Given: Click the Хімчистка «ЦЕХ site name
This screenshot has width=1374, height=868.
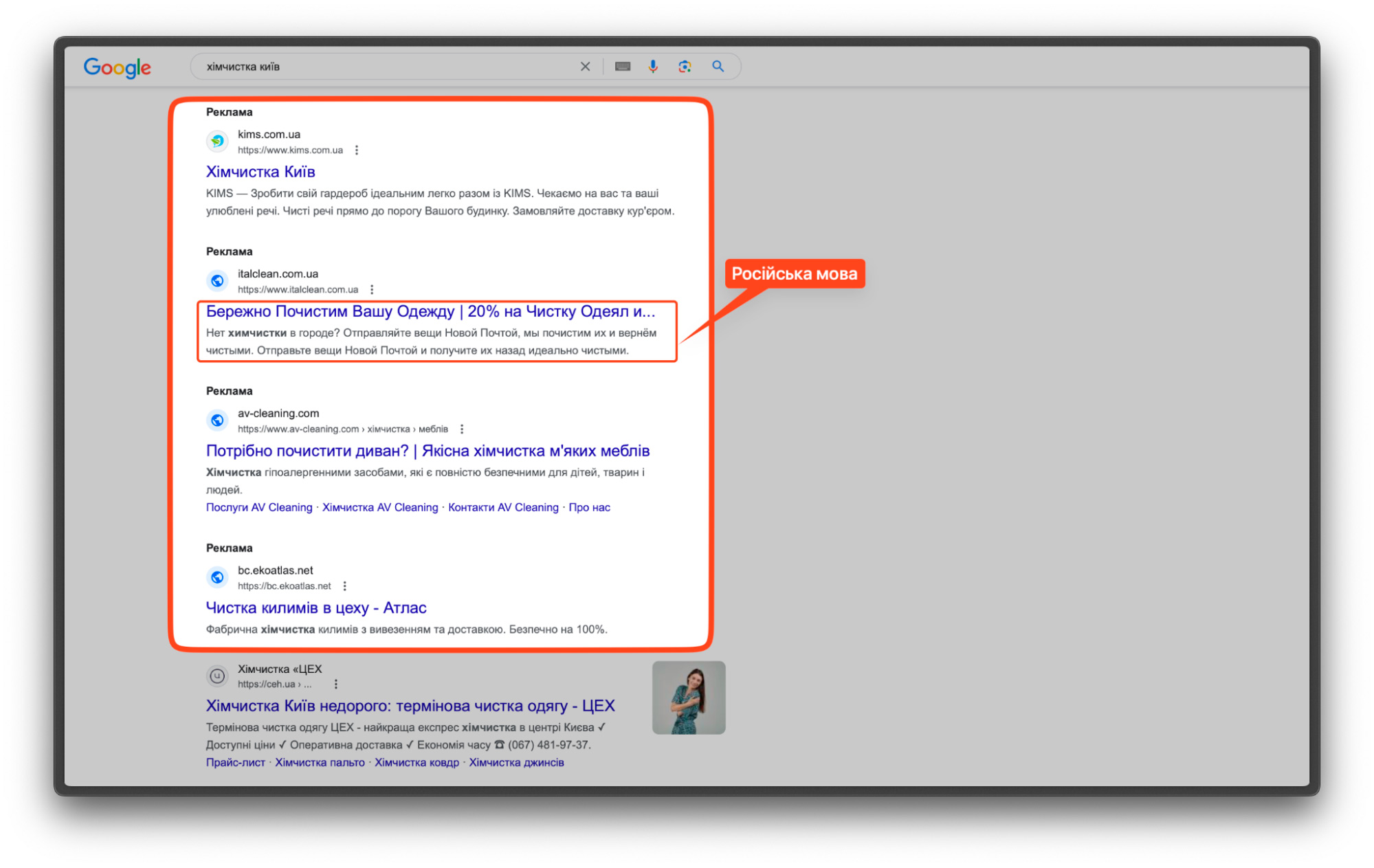Looking at the screenshot, I should coord(280,669).
